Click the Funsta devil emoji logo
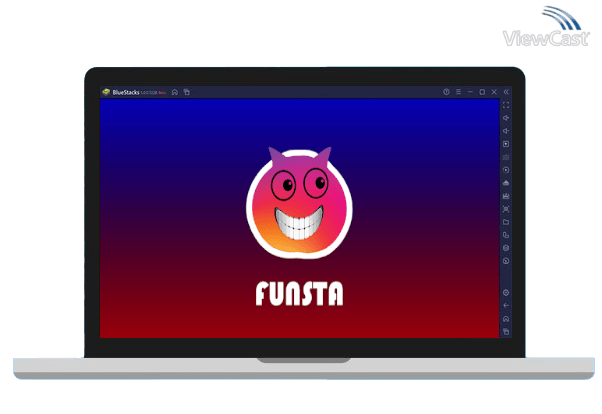Screen dimensions: 602x414 point(299,203)
